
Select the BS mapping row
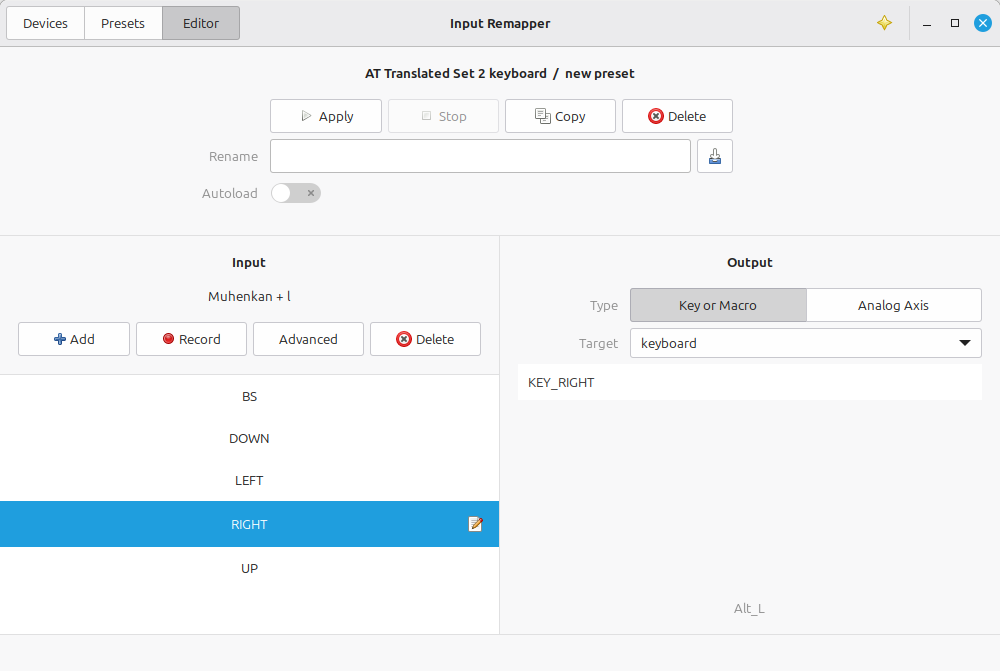coord(249,397)
